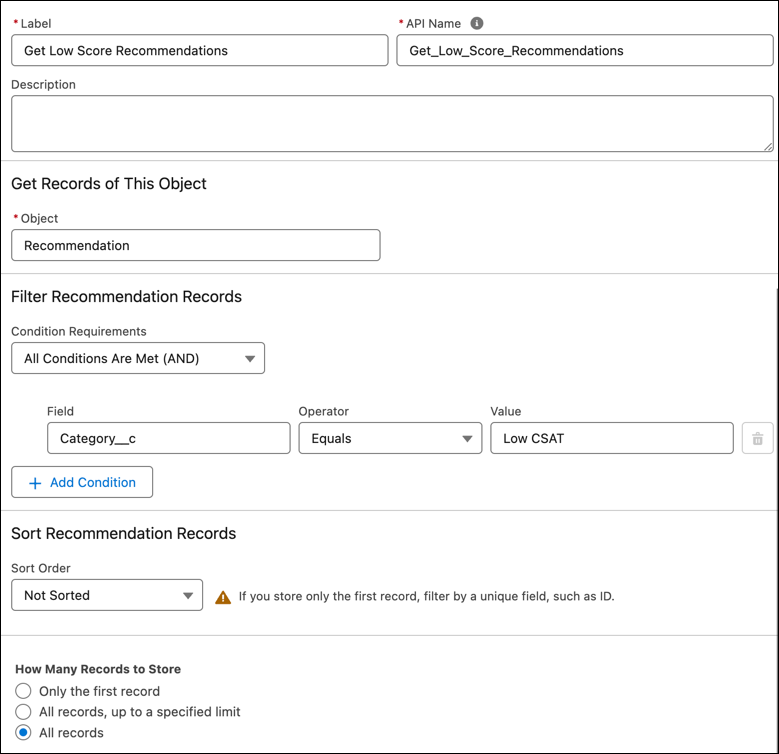
Task: Click the Low CSAT value input
Action: [612, 438]
